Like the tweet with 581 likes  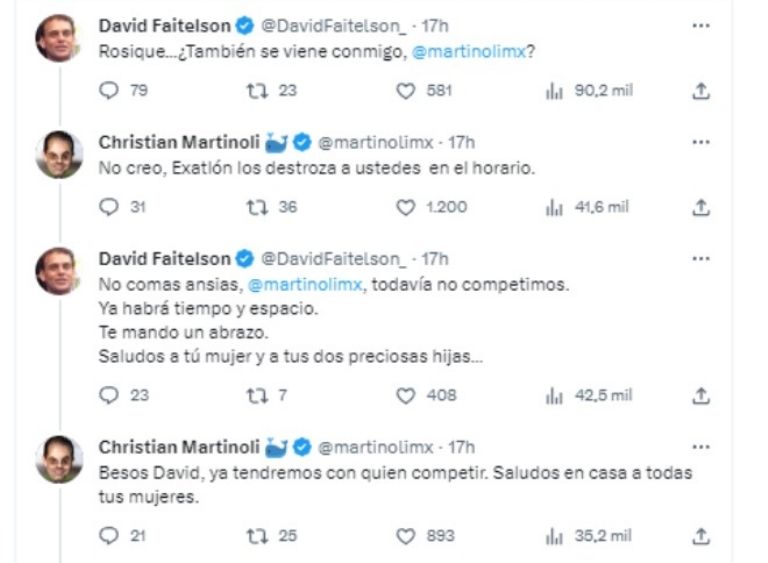(405, 91)
